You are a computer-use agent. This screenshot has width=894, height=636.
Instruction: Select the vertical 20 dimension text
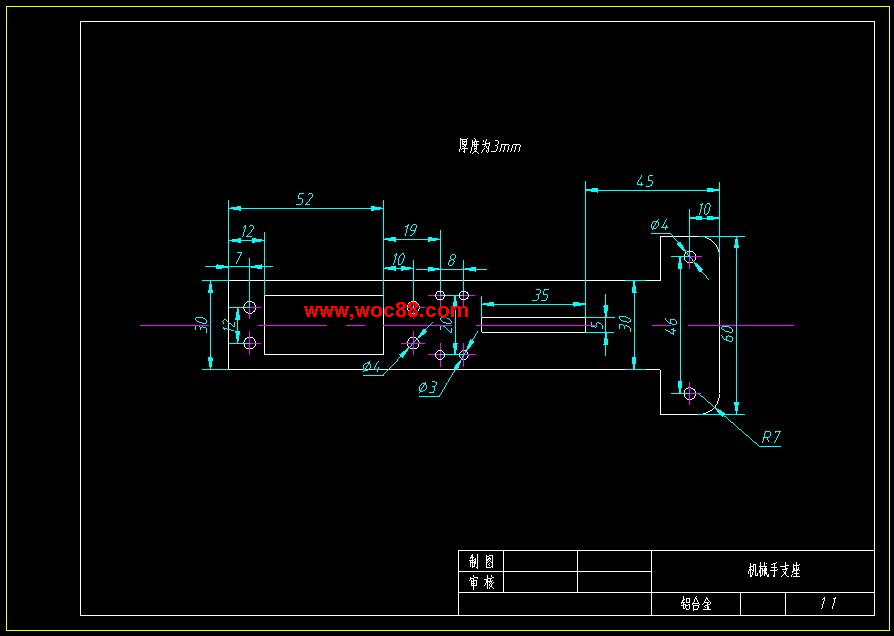click(x=447, y=325)
